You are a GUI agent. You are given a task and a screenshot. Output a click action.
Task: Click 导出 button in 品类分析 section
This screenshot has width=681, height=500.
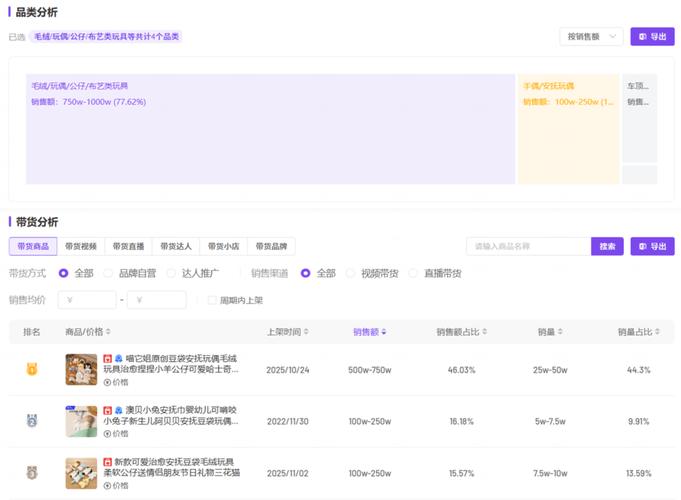tap(652, 36)
